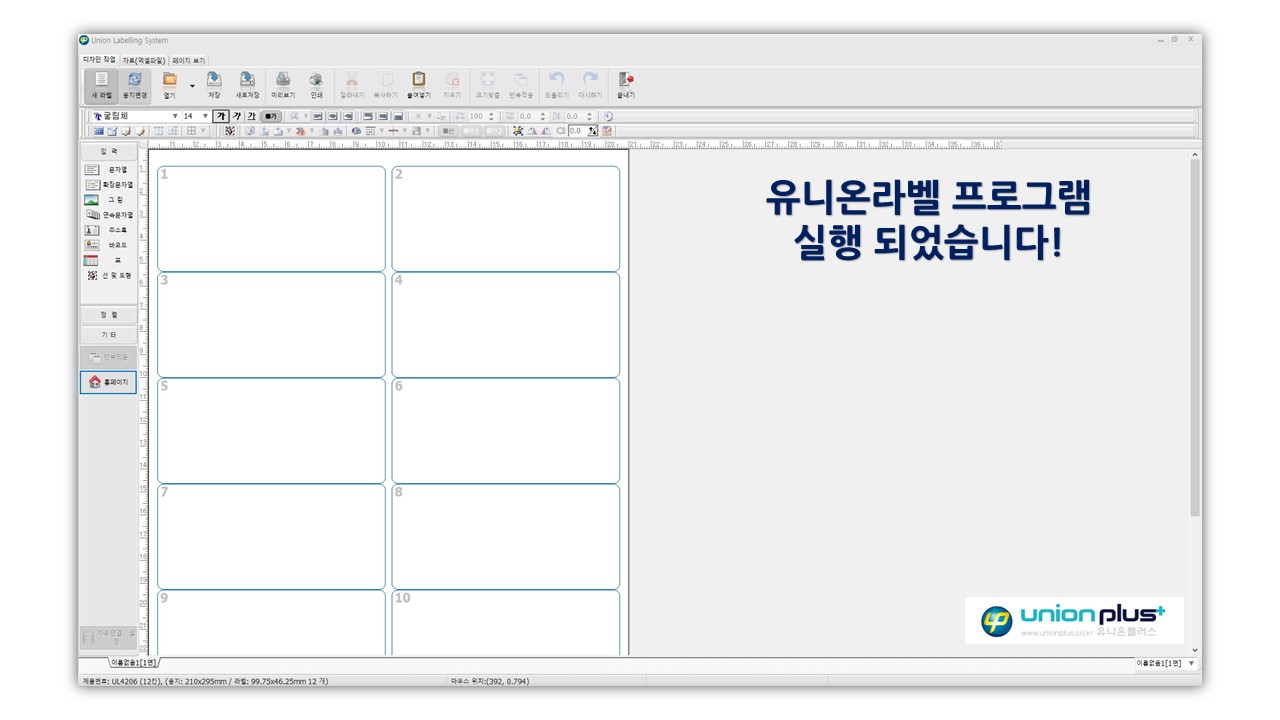Switch to the 자료(엑셀파일) tab

coord(143,60)
